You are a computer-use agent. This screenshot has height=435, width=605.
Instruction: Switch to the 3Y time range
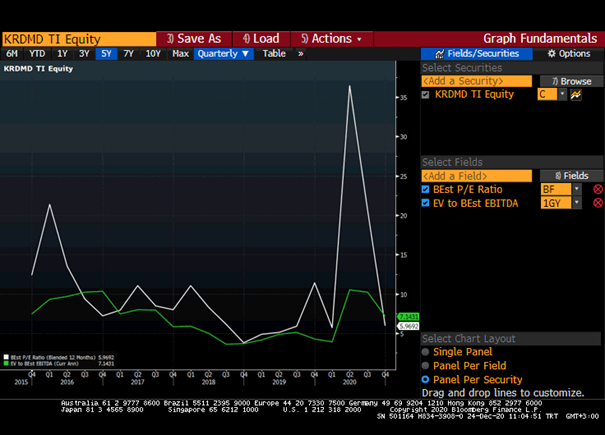84,54
